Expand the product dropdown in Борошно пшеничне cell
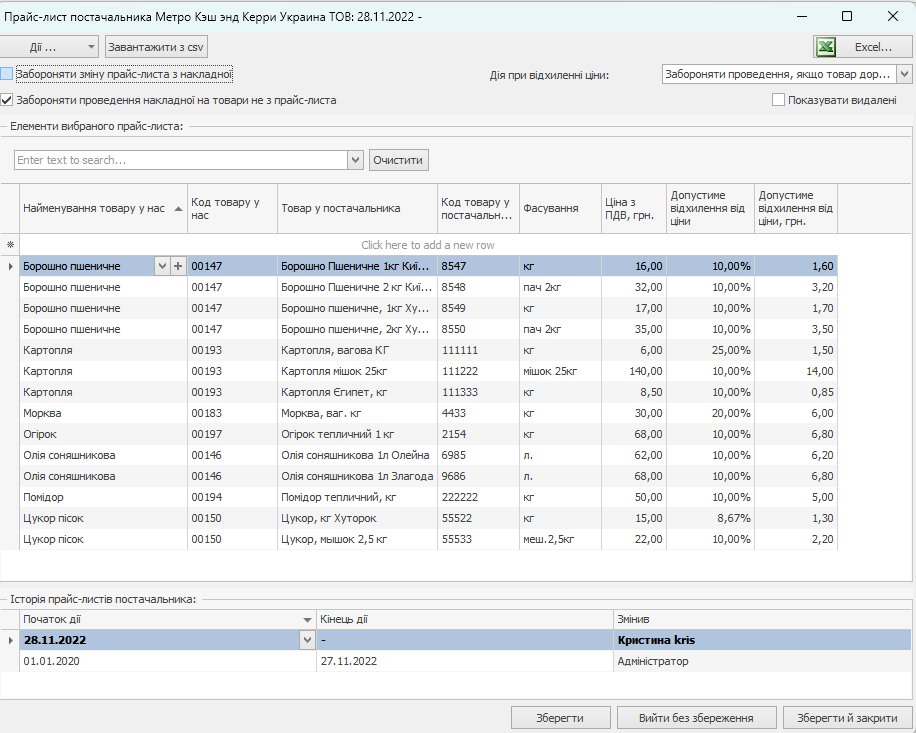Viewport: 916px width, 733px height. point(162,266)
